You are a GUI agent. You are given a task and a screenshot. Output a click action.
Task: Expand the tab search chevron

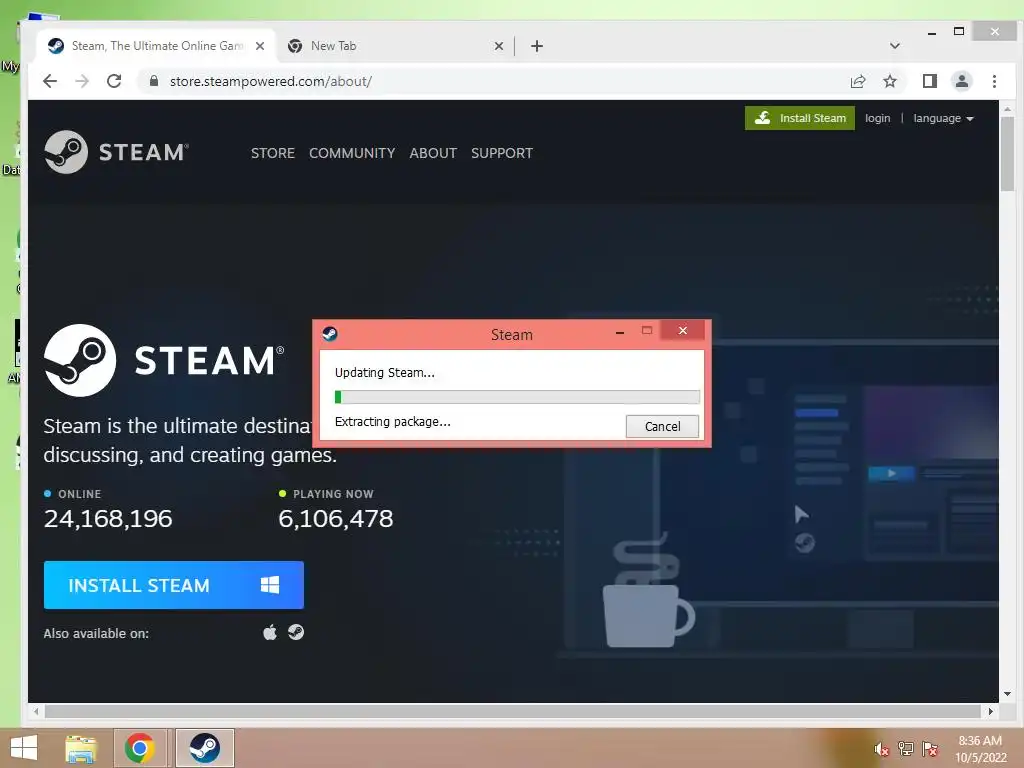(895, 46)
